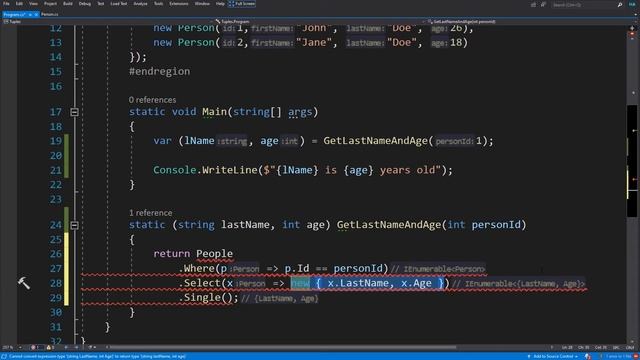Click line number 22 in the margin
This screenshot has height=360, width=640.
[x=56, y=184]
